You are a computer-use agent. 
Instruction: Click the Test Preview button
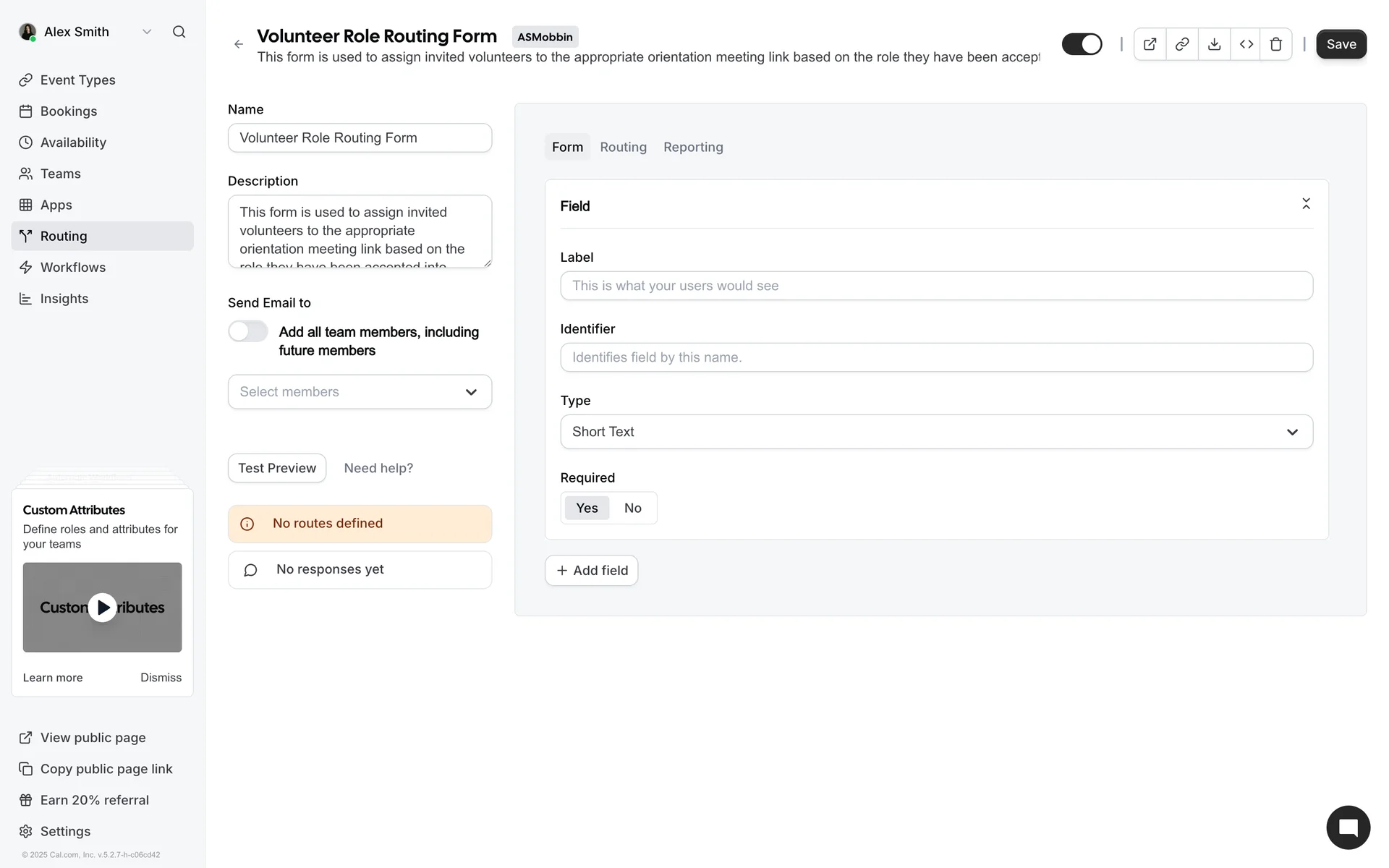click(276, 468)
